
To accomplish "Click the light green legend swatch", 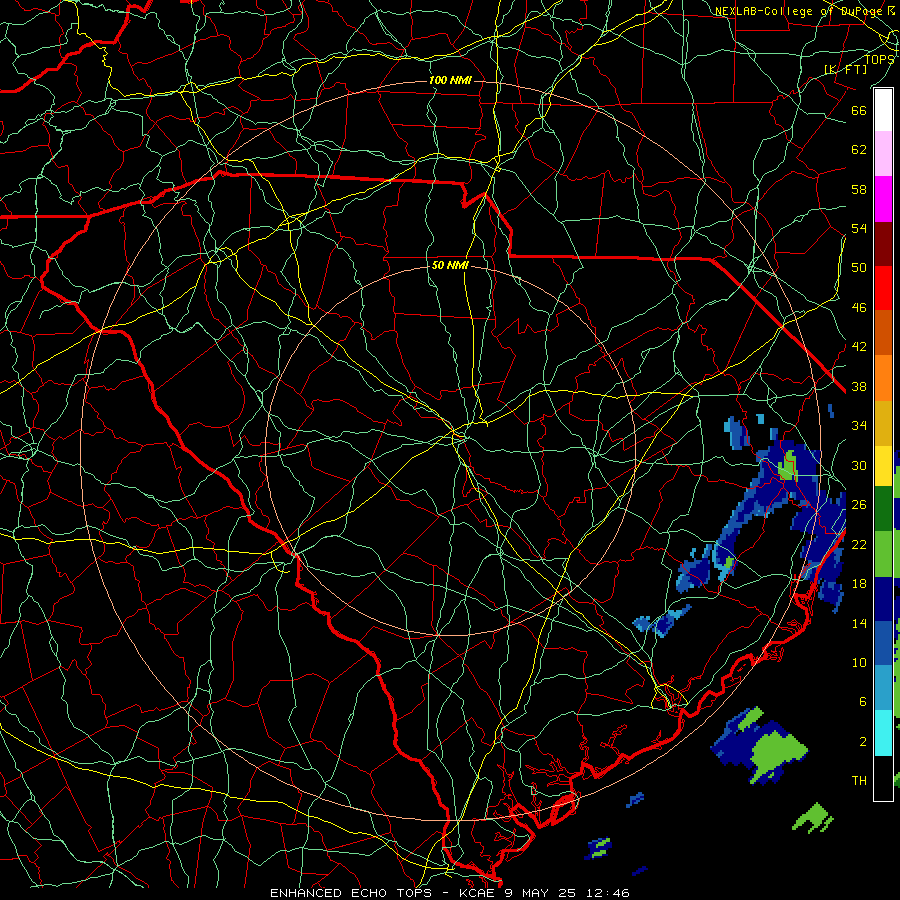I will [x=883, y=554].
